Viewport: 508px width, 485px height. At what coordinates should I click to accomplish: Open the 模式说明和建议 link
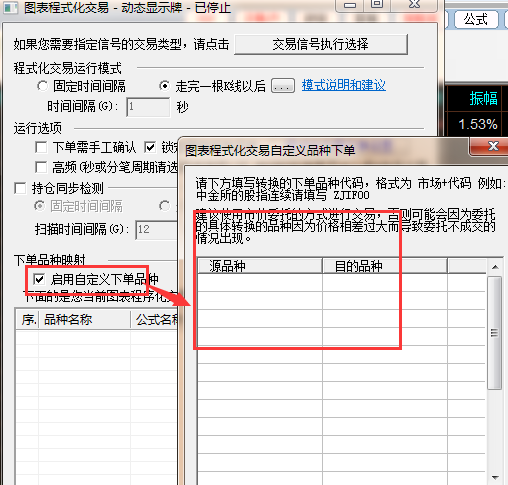point(344,85)
